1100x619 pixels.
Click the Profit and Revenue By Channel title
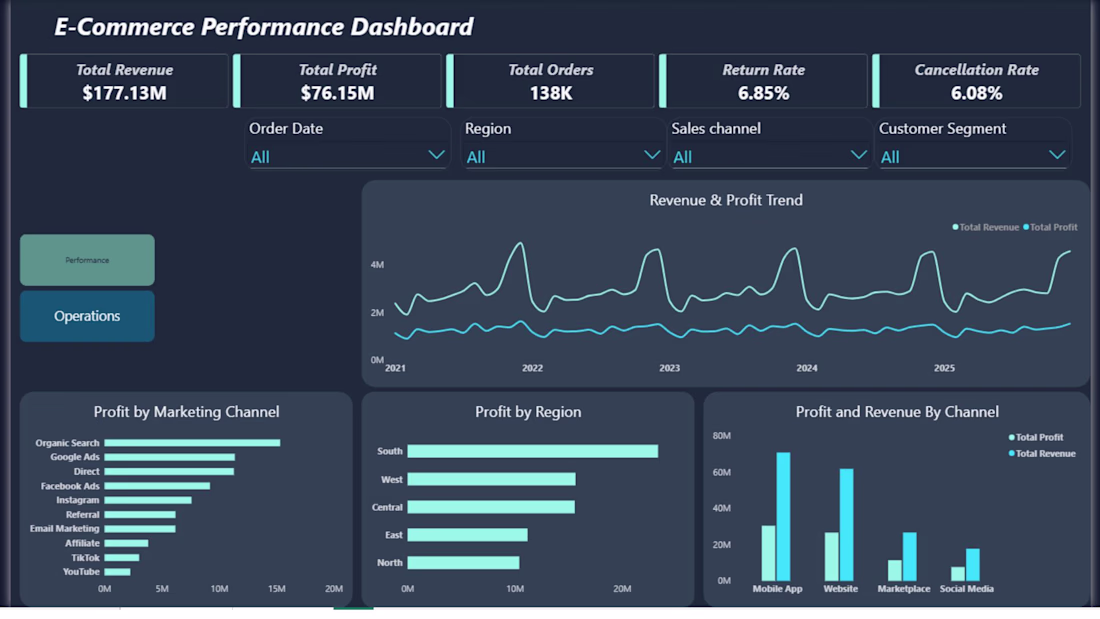coord(897,412)
